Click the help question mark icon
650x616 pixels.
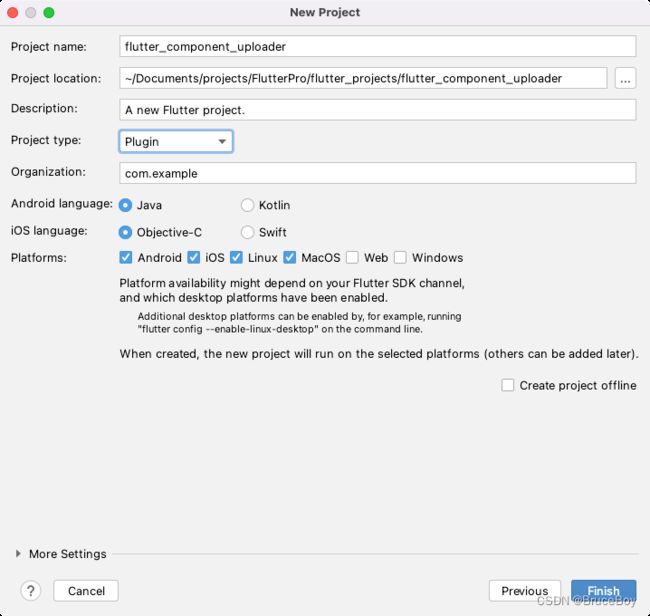(31, 591)
